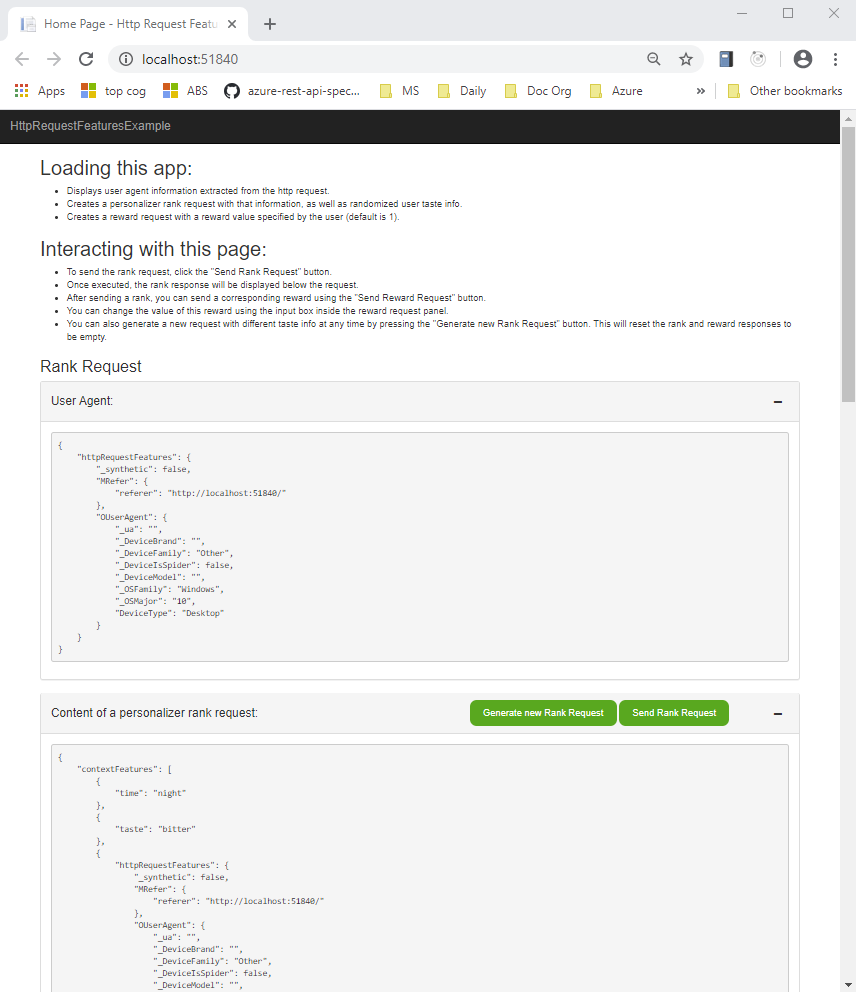This screenshot has width=856, height=992.
Task: Bookmark the page with the star icon
Action: 686,59
